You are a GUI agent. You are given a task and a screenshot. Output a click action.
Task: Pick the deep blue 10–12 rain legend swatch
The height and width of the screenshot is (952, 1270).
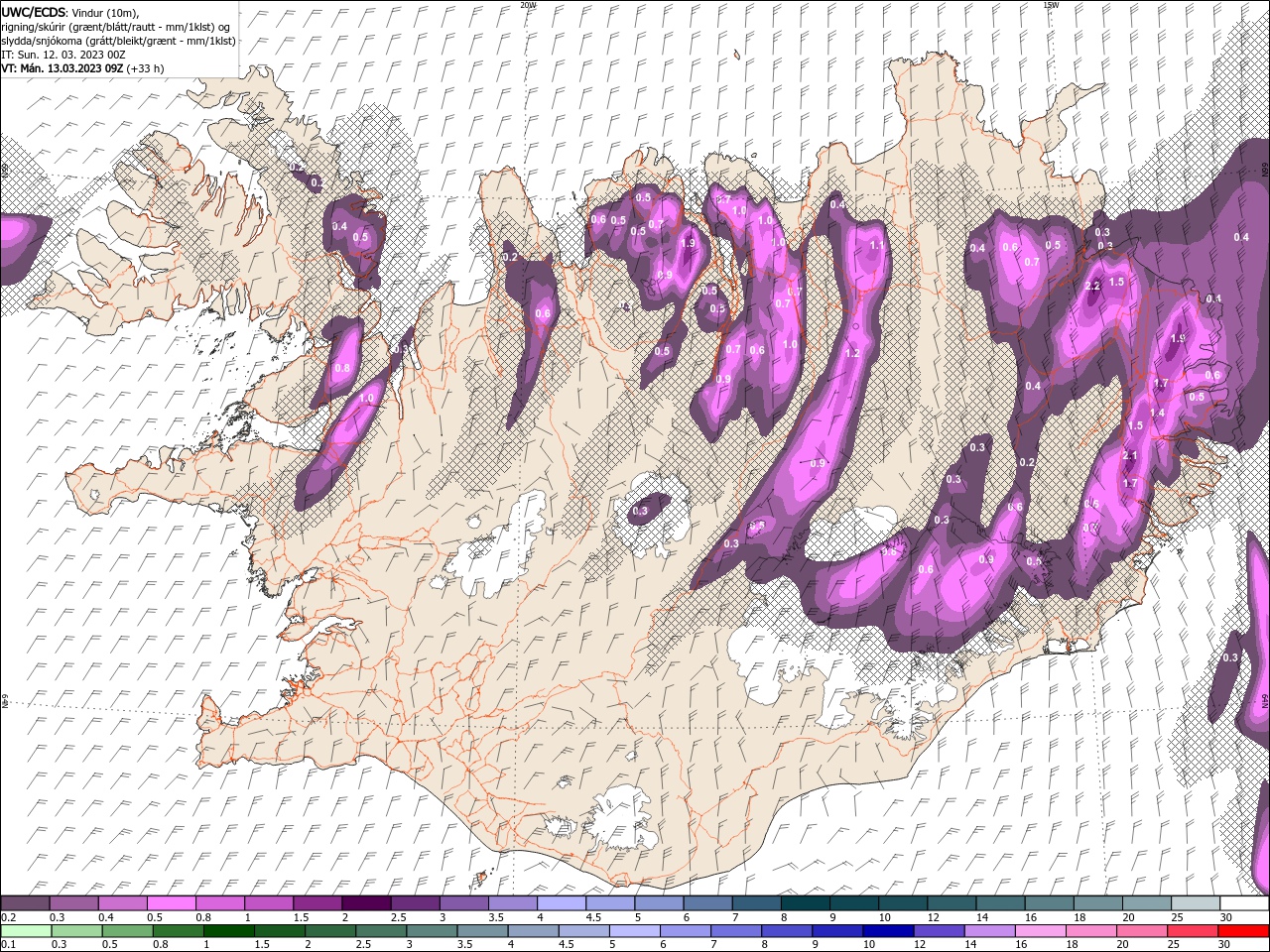888,931
